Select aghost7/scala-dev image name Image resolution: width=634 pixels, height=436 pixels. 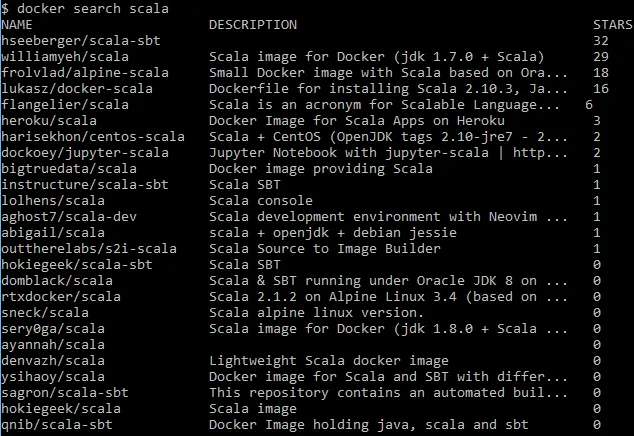tap(69, 217)
